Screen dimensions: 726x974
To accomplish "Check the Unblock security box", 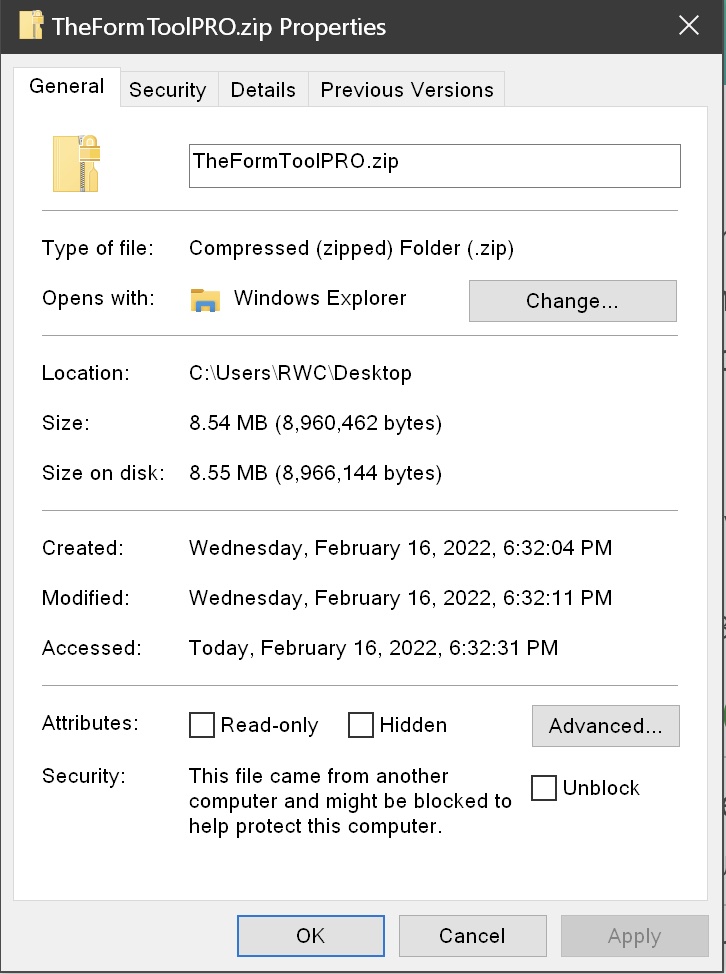I will click(x=544, y=788).
